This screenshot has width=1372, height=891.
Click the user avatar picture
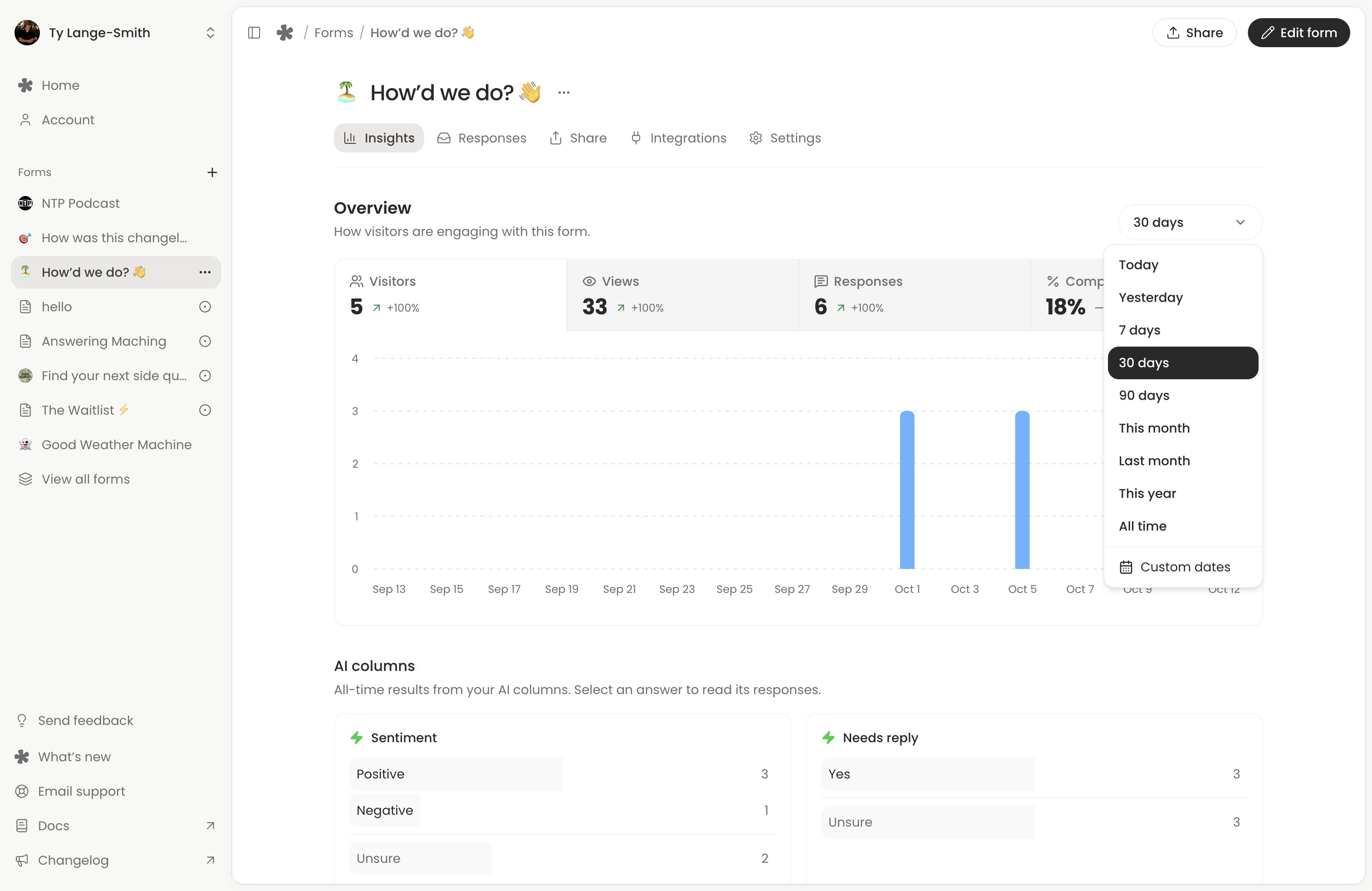(x=27, y=32)
